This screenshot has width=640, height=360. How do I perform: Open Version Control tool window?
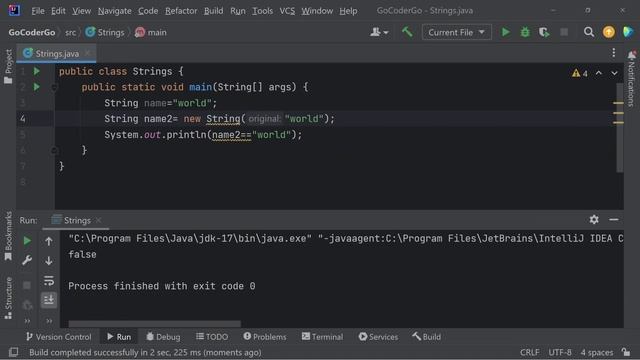tap(58, 337)
